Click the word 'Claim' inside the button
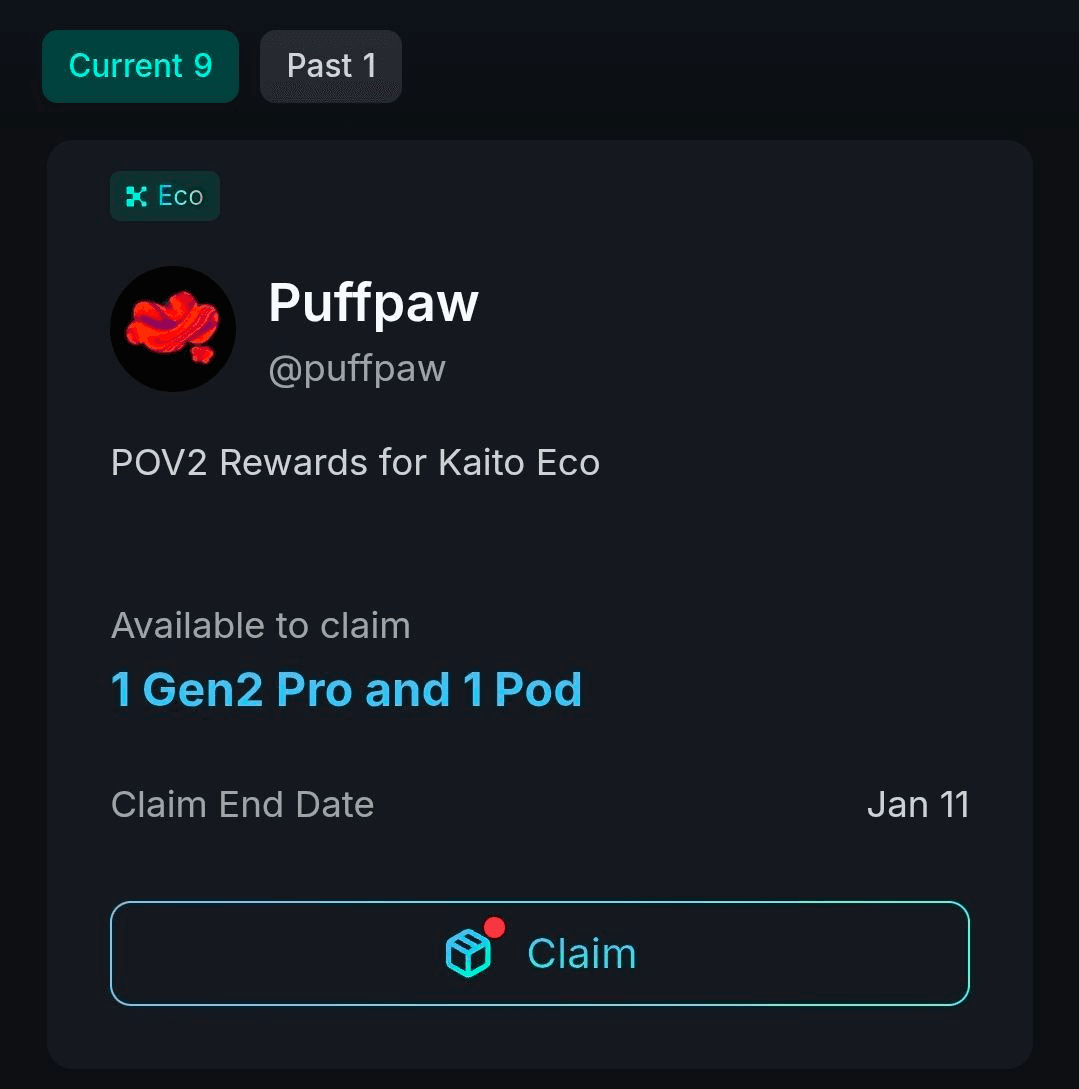 tap(581, 954)
